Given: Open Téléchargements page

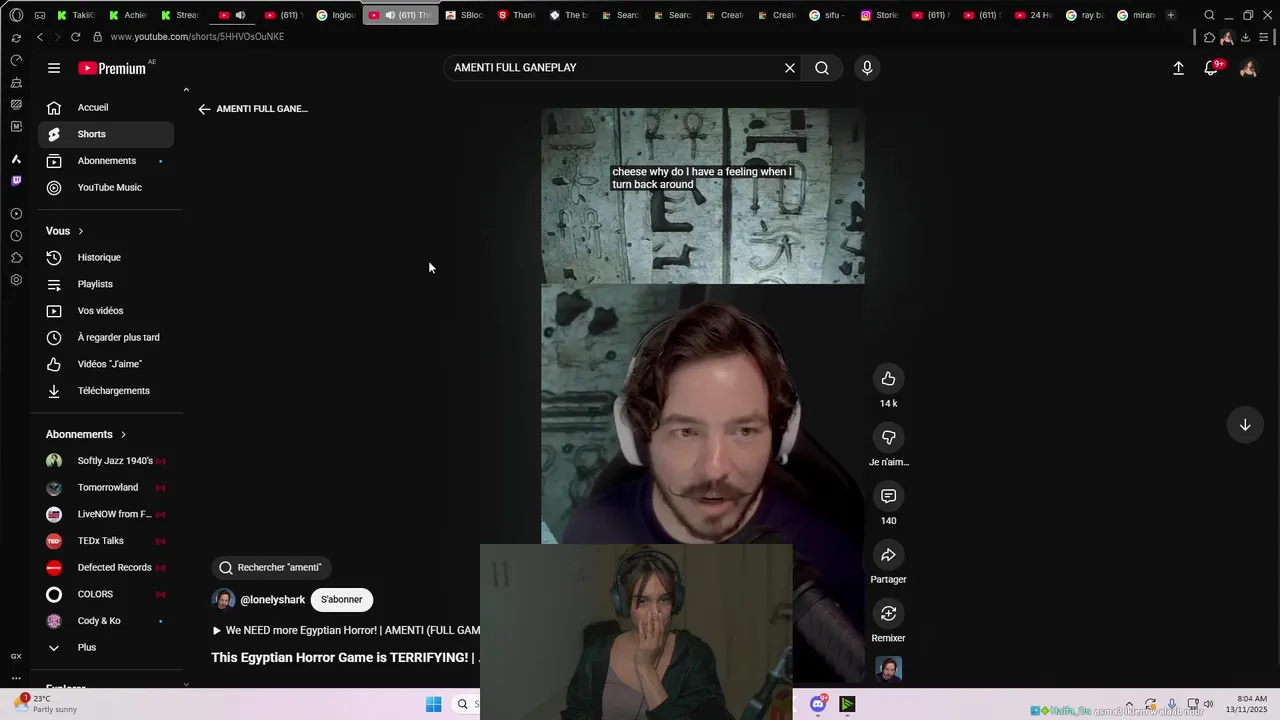Looking at the screenshot, I should pyautogui.click(x=106, y=391).
